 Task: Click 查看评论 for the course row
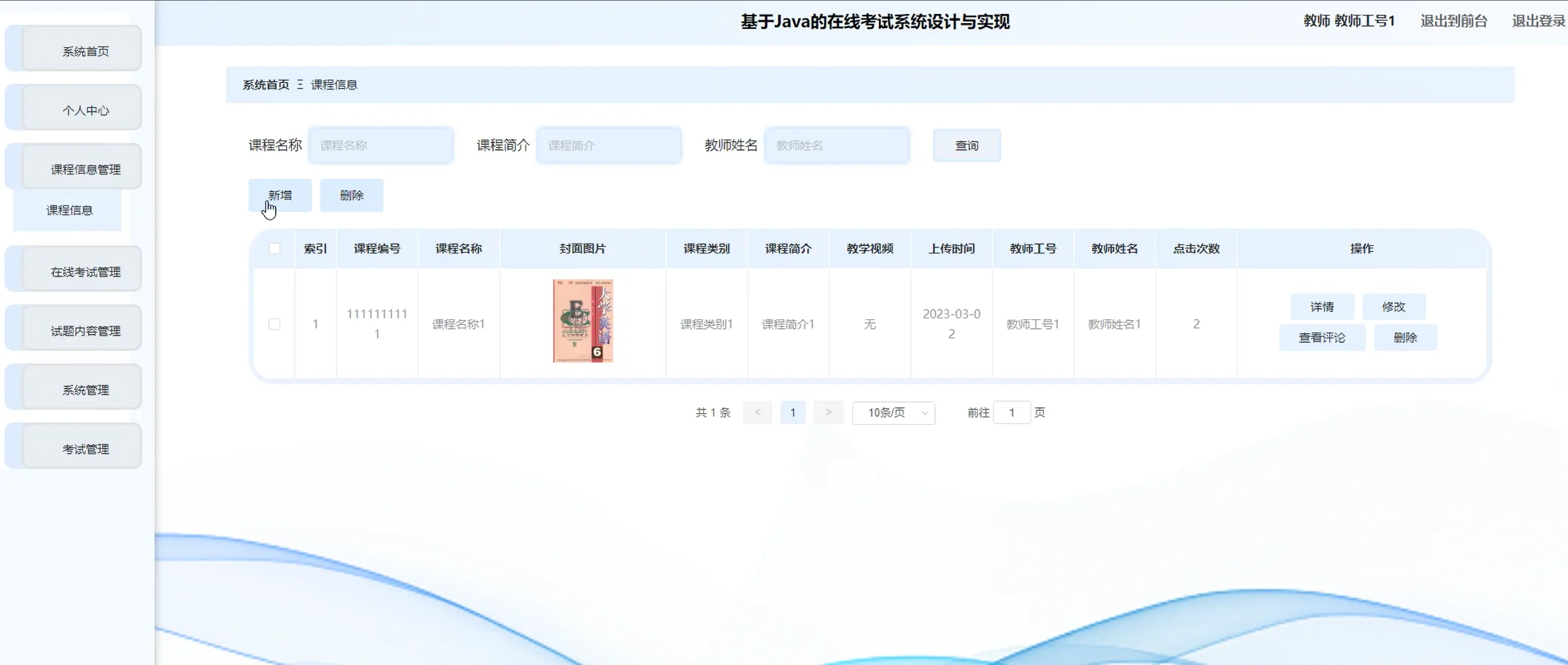pyautogui.click(x=1322, y=337)
